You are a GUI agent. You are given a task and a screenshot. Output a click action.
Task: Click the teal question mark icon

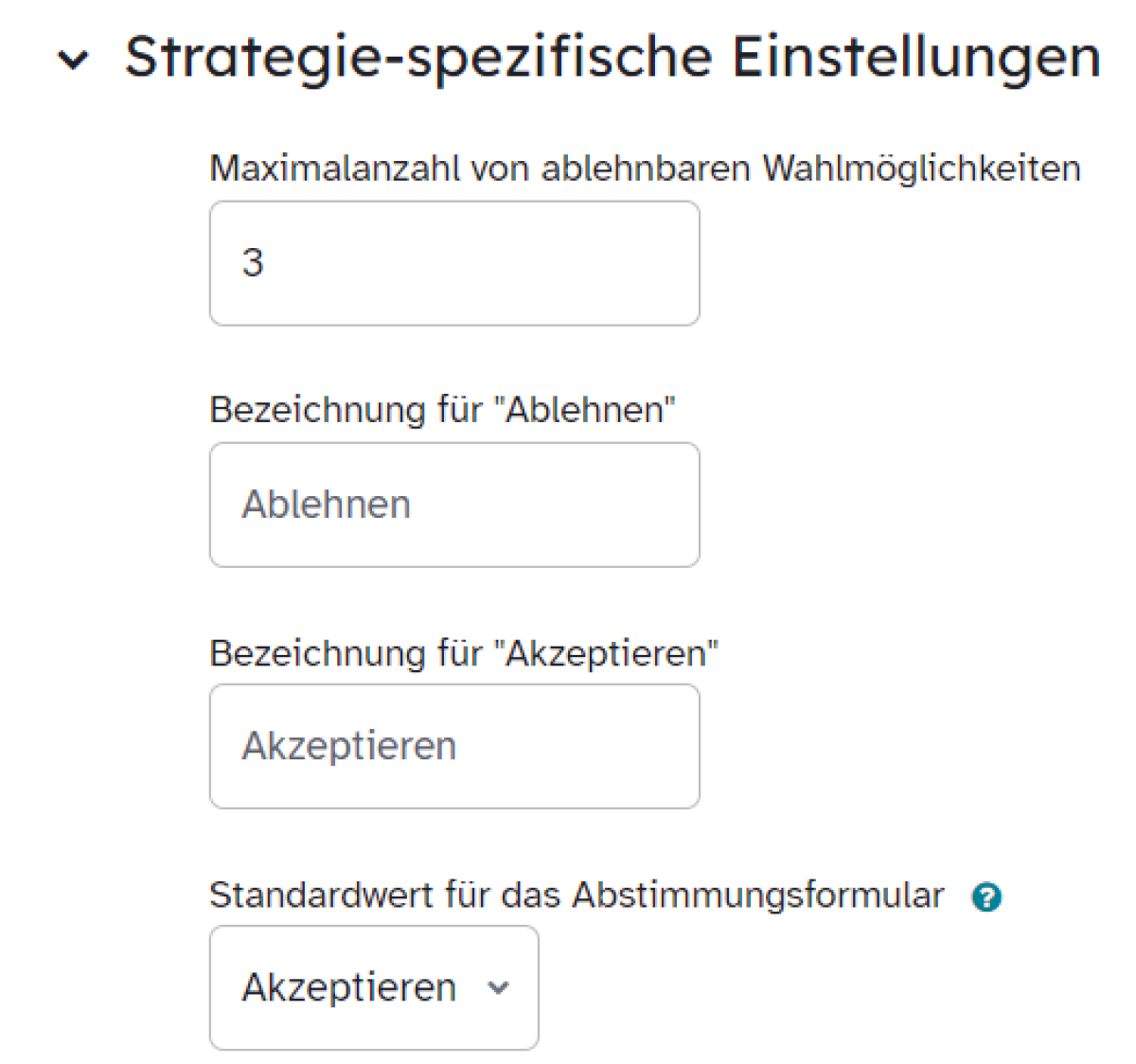(x=986, y=896)
